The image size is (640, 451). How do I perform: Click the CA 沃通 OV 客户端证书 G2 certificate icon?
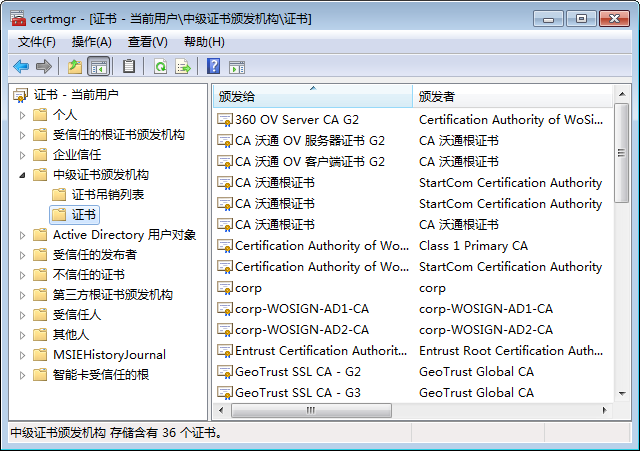pyautogui.click(x=224, y=162)
